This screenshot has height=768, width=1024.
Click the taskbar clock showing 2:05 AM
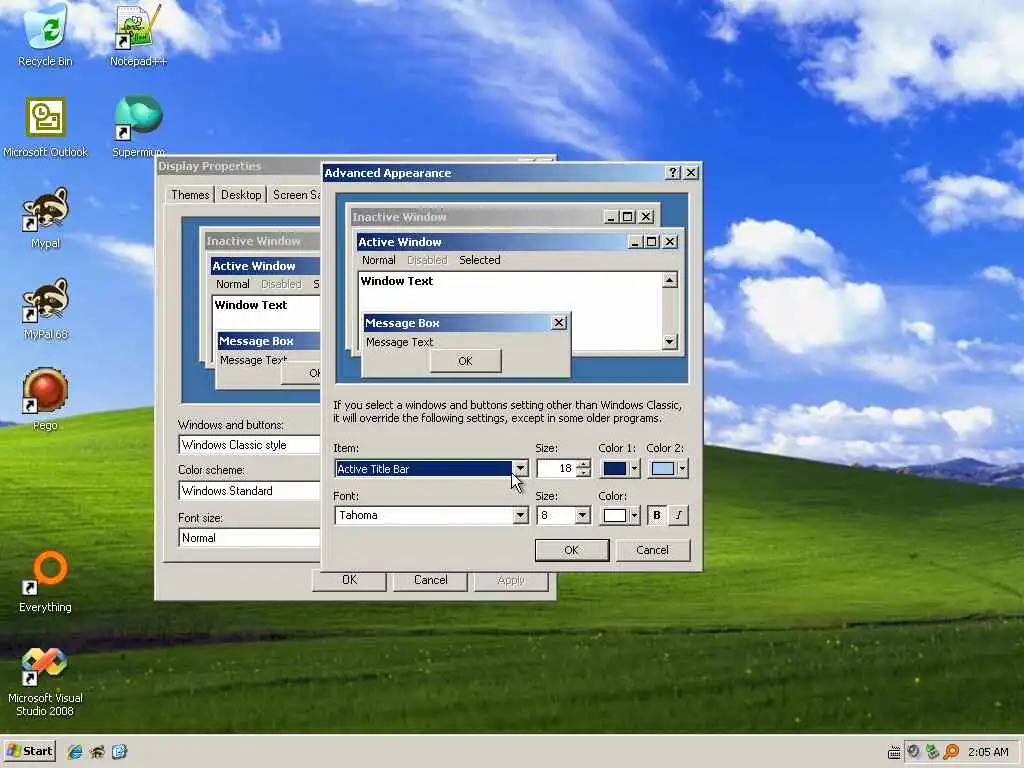click(x=988, y=752)
